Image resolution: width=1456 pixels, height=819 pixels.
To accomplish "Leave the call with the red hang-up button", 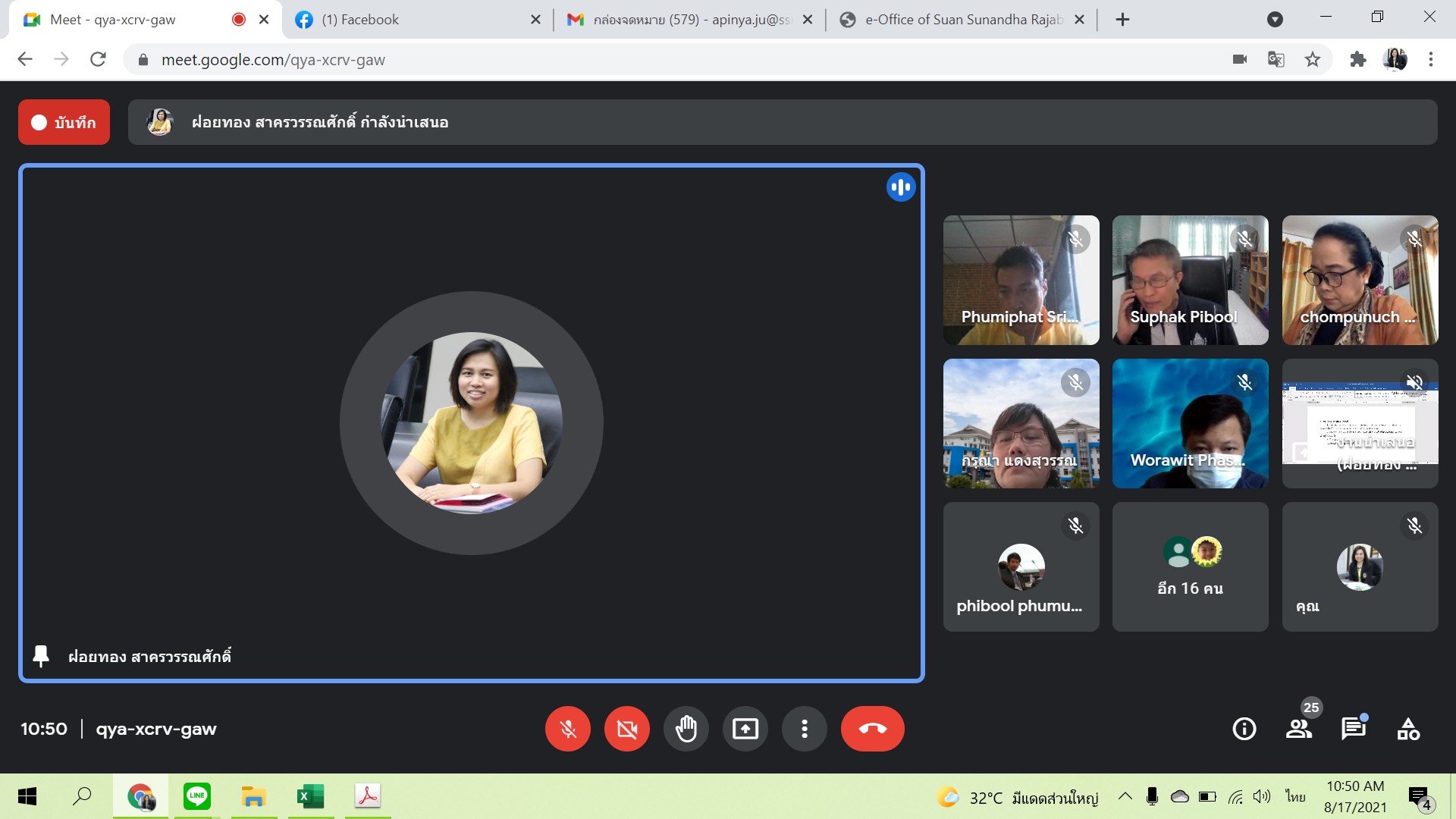I will pos(872,729).
